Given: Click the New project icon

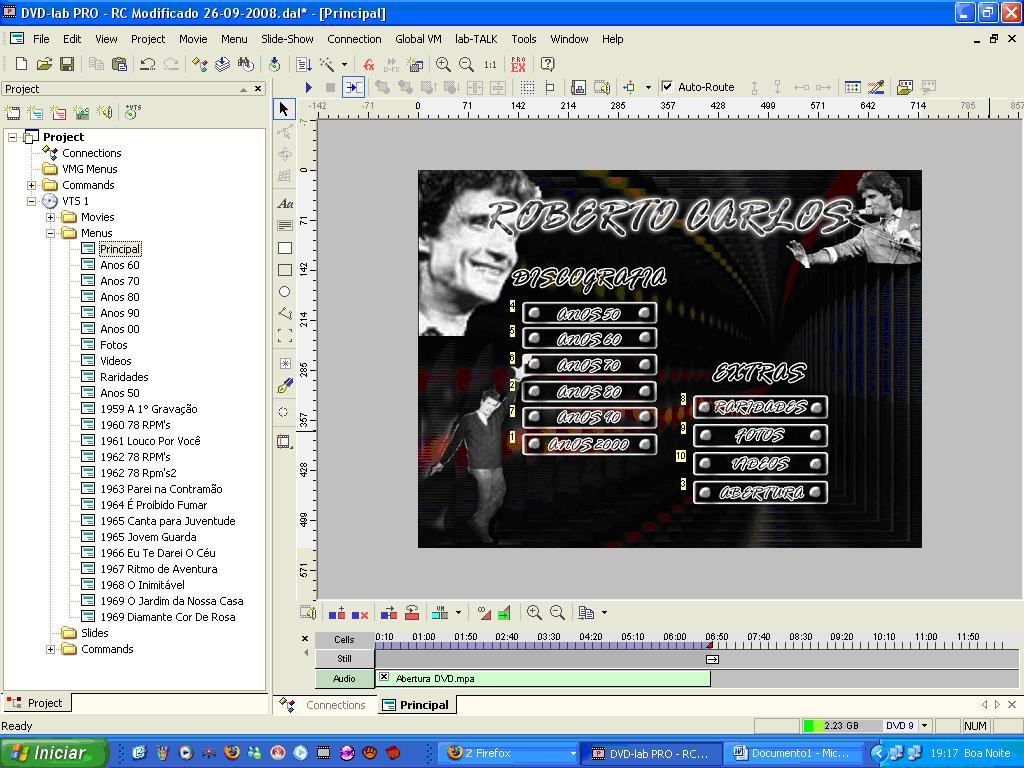Looking at the screenshot, I should (21, 64).
